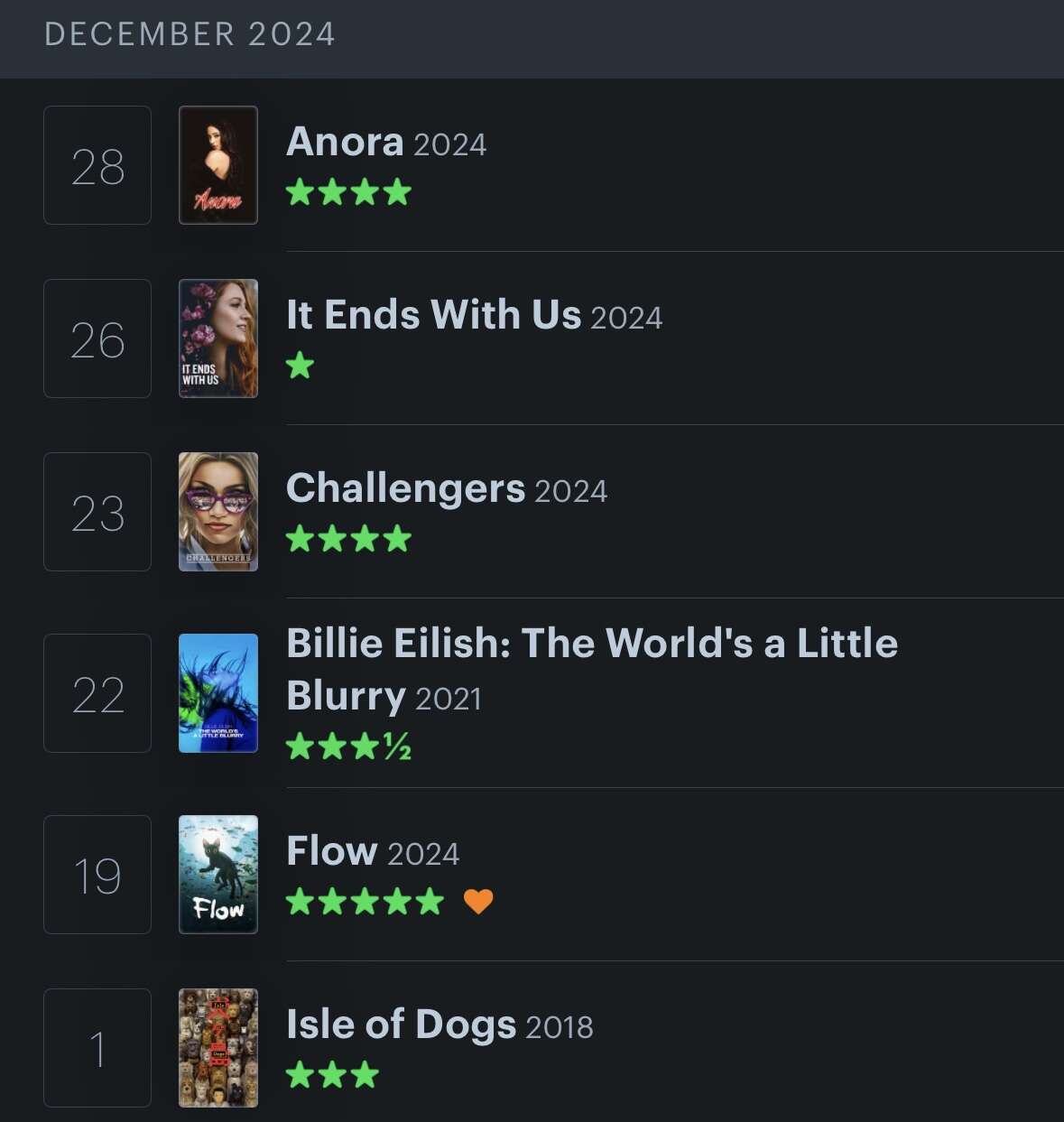
Task: Click the single star rating for It Ends With Us
Action: click(x=300, y=366)
